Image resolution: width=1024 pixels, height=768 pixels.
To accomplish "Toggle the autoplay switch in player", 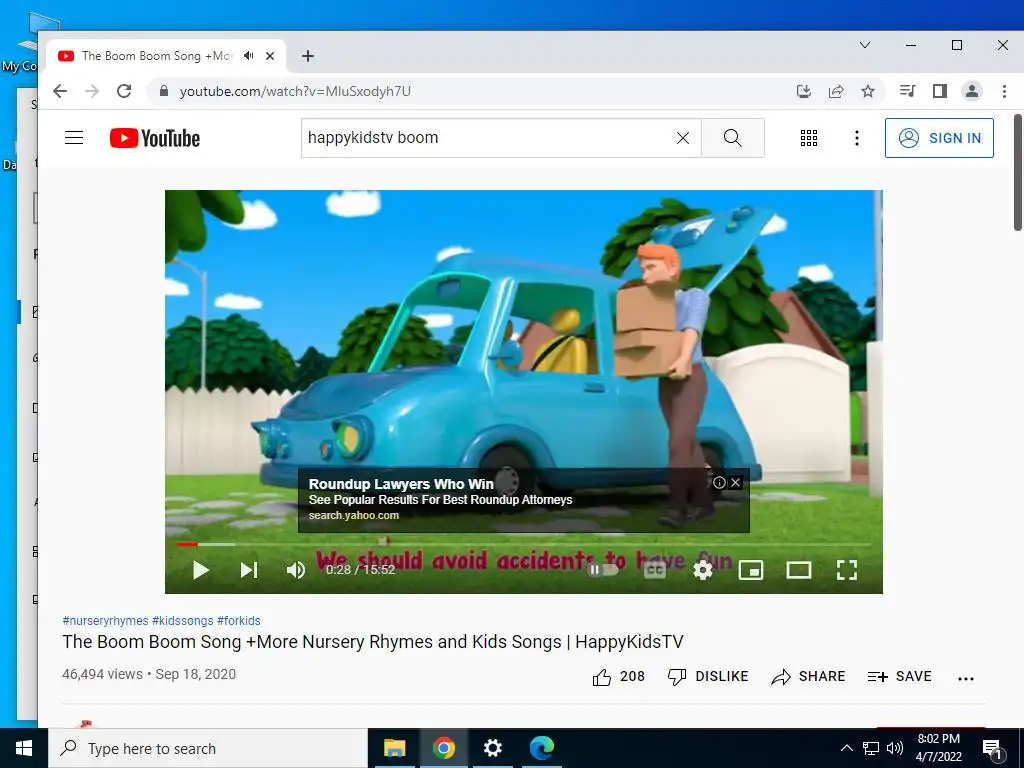I will [602, 569].
